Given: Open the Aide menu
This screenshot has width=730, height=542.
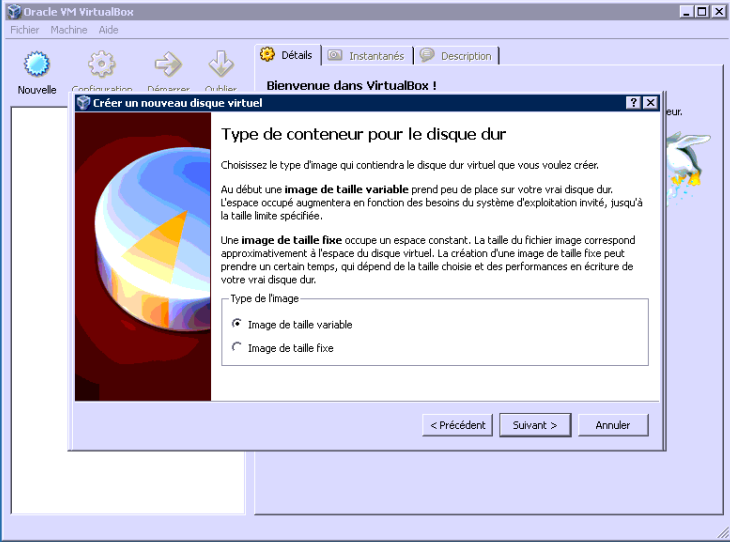Looking at the screenshot, I should click(x=108, y=30).
